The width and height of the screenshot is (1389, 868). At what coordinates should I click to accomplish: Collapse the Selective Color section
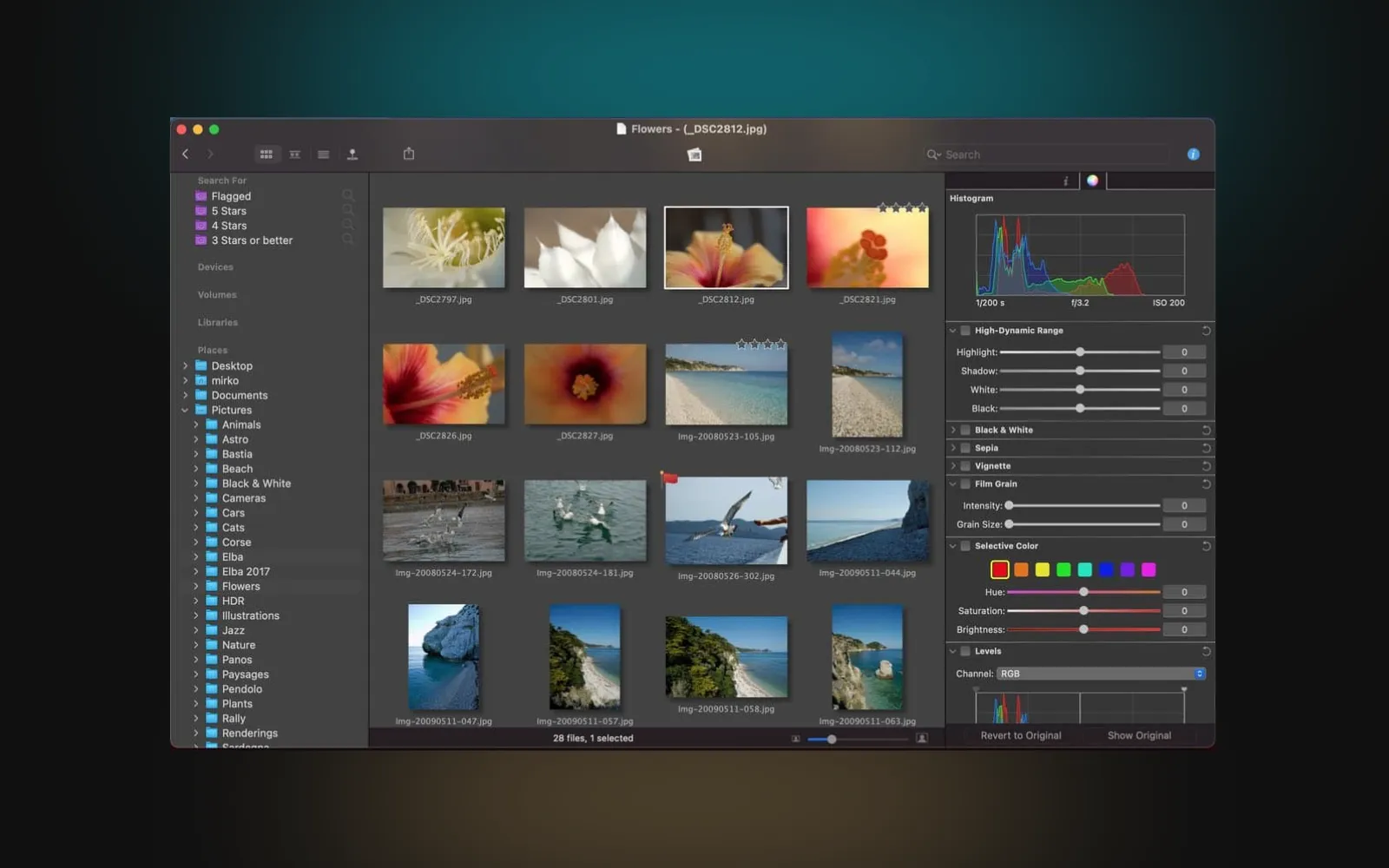[x=953, y=546]
